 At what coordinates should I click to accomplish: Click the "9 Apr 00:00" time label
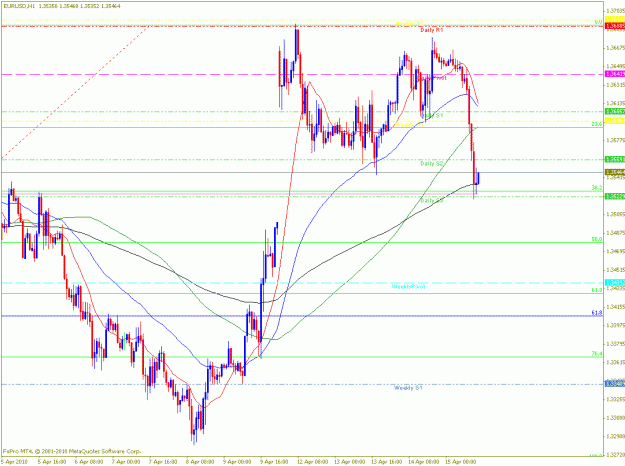(238, 462)
